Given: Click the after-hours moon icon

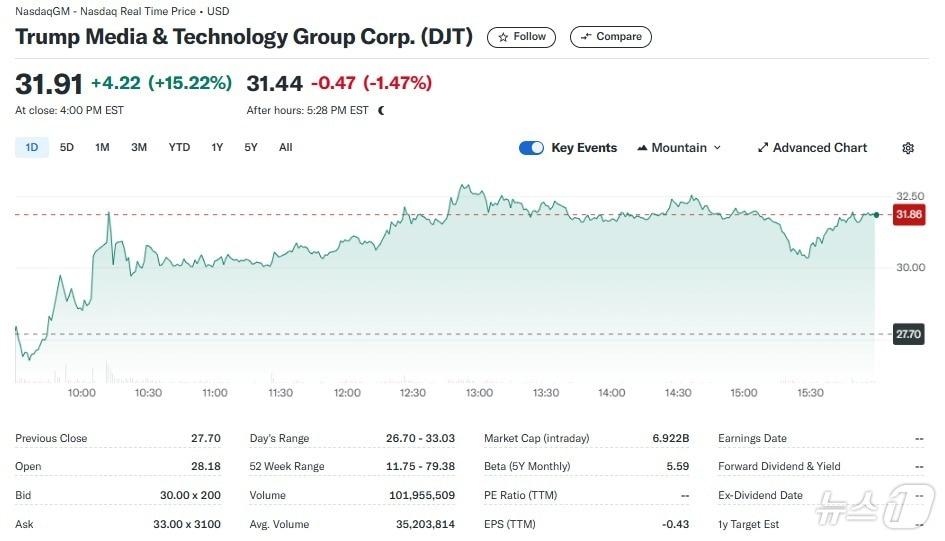Looking at the screenshot, I should [x=381, y=110].
